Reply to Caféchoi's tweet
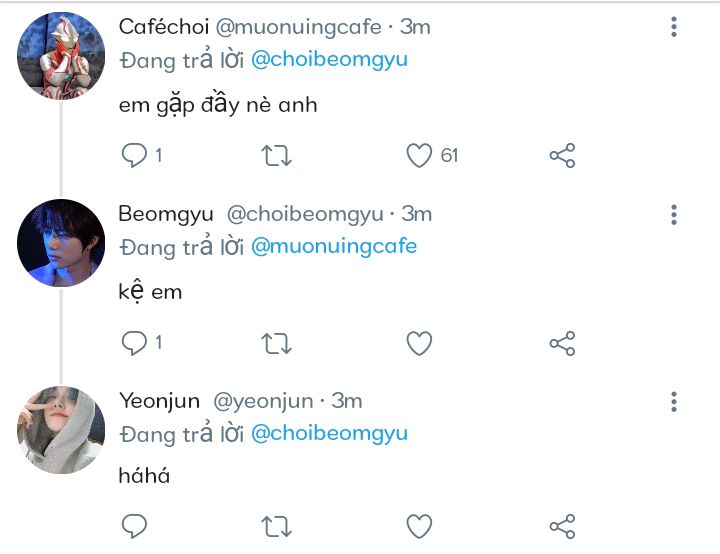This screenshot has height=554, width=720. (134, 155)
